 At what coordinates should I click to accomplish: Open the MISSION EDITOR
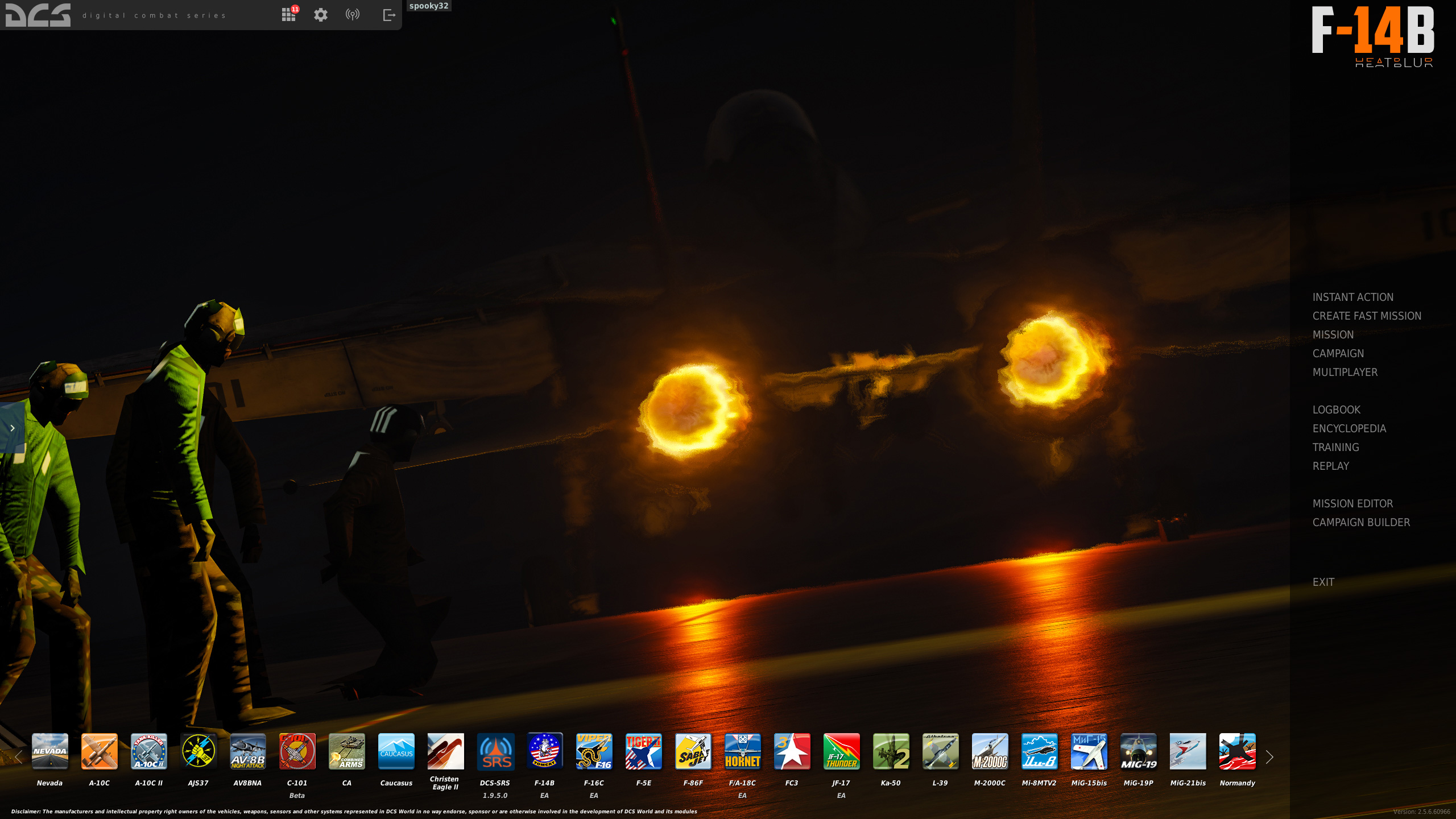[x=1352, y=503]
